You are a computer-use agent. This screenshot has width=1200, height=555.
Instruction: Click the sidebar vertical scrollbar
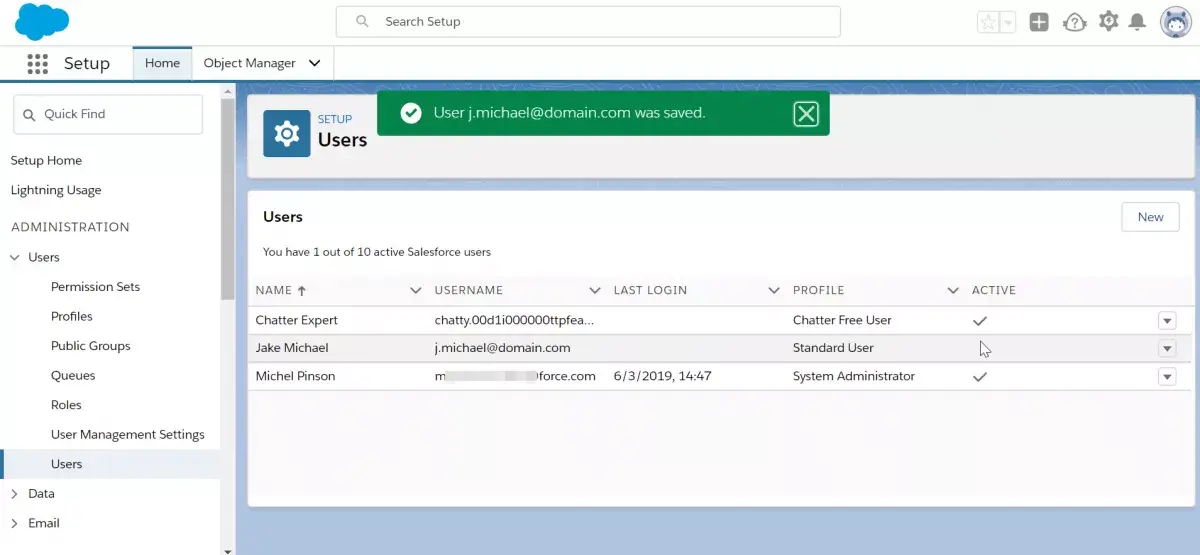click(227, 198)
